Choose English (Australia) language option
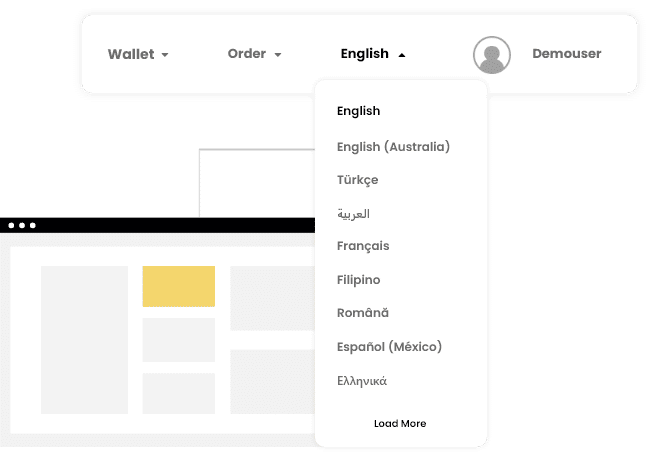The height and width of the screenshot is (455, 652). tap(393, 147)
